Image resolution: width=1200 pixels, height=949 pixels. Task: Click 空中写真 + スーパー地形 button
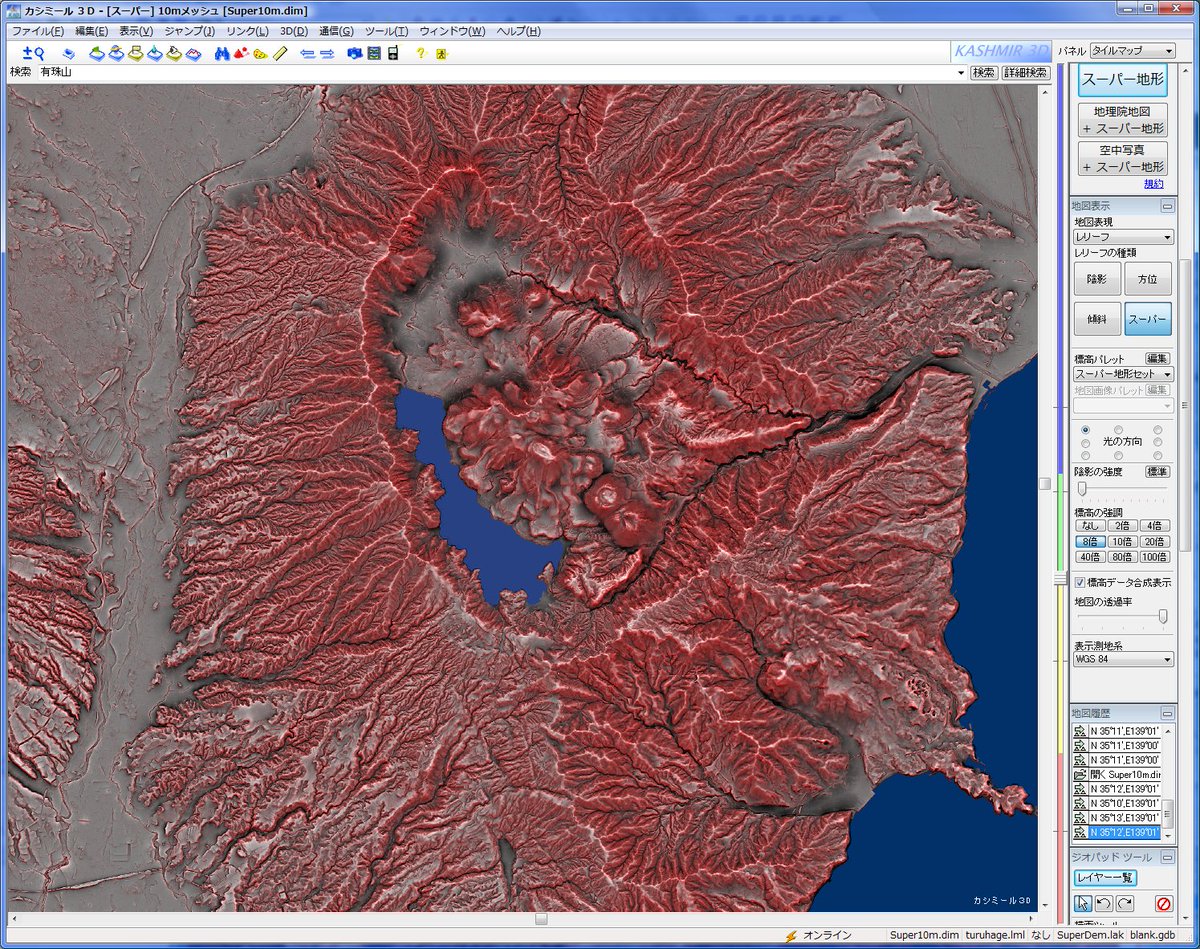1122,158
